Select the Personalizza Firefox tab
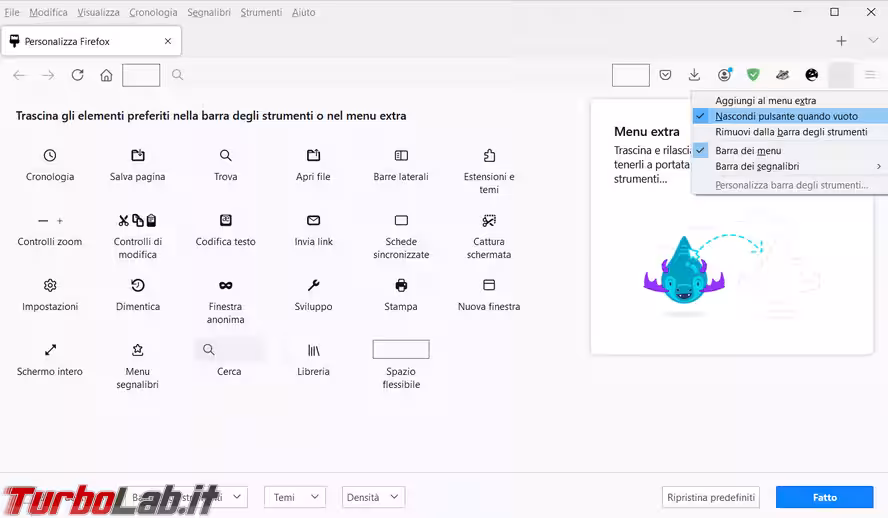 click(91, 41)
